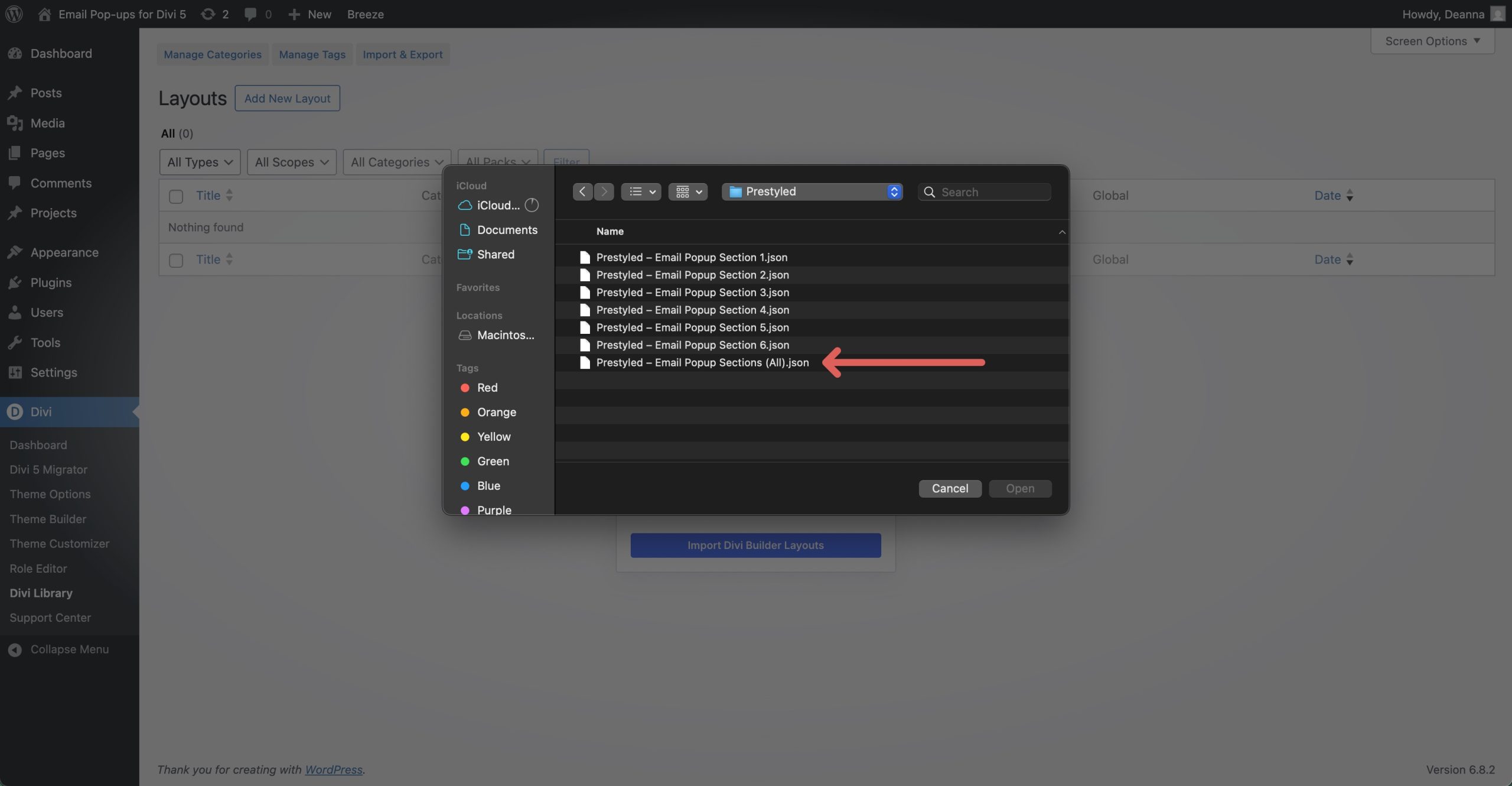Select the Red tag color swatch
Image resolution: width=1512 pixels, height=786 pixels.
coord(465,388)
